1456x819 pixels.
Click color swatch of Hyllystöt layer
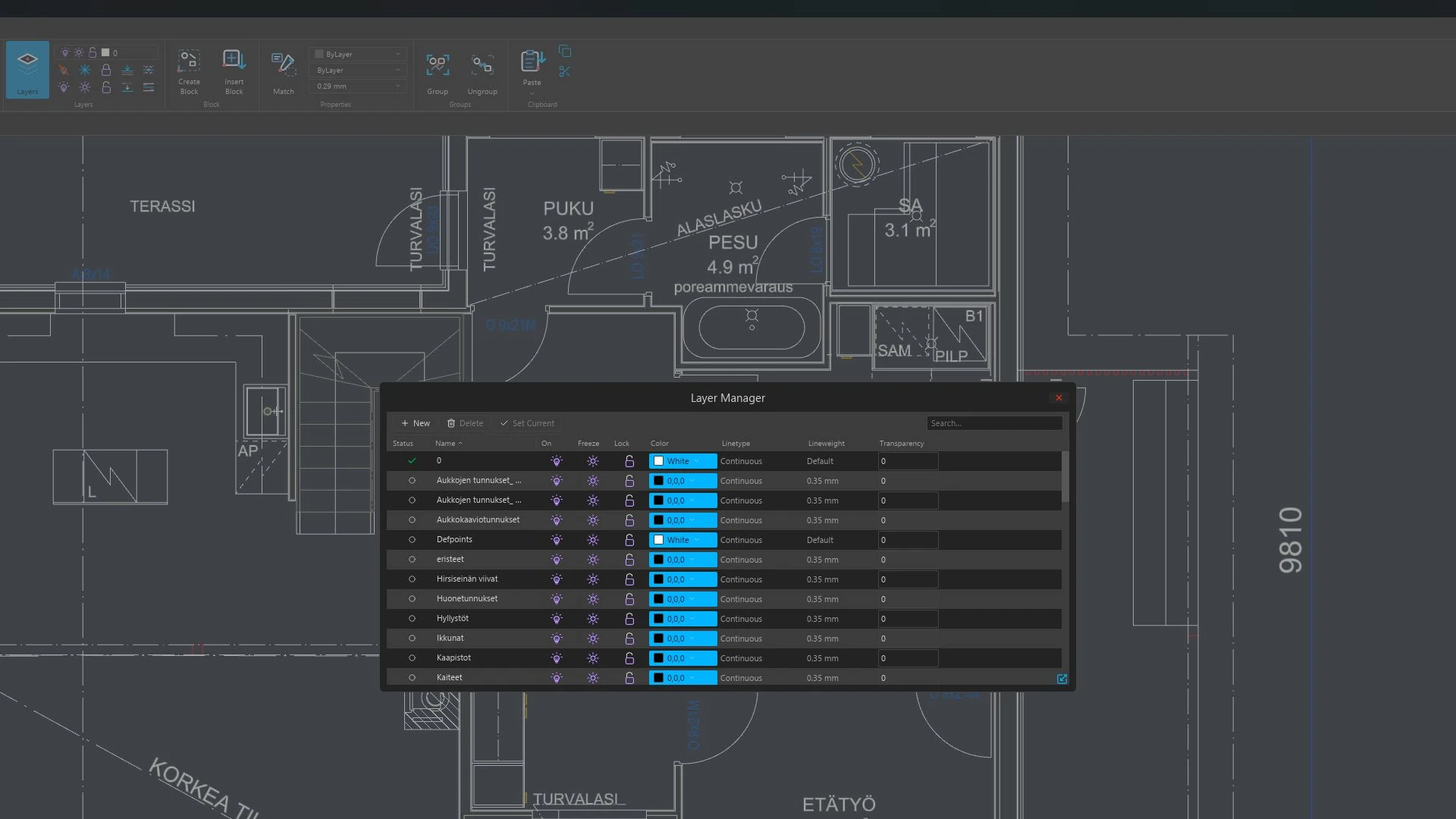[x=658, y=619]
